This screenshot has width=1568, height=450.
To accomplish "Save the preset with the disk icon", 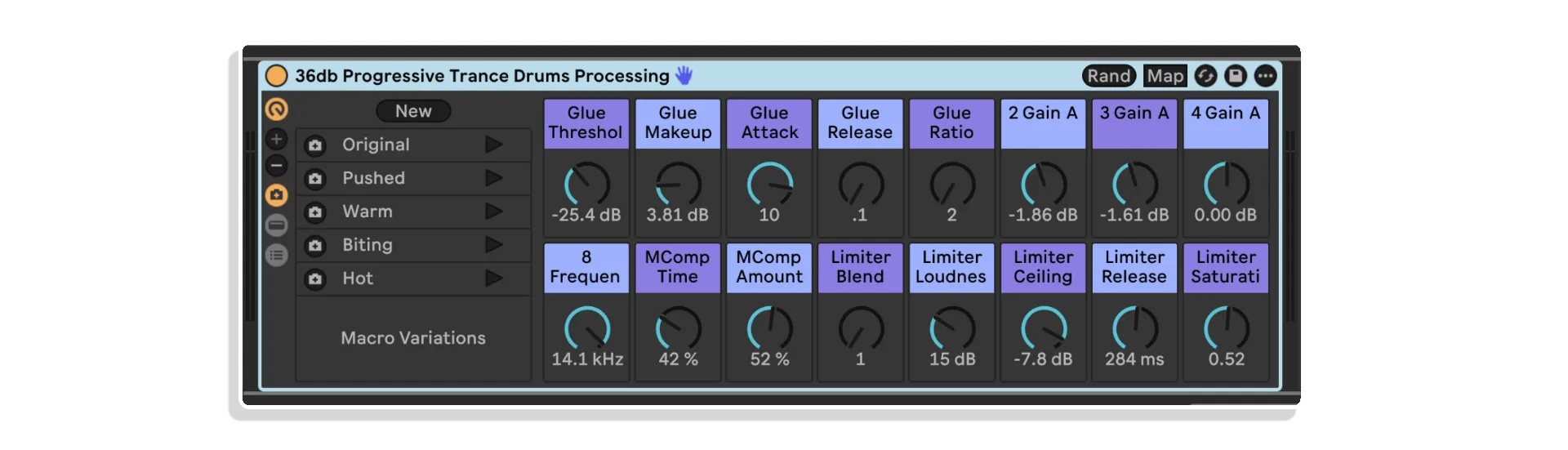I will tap(1236, 76).
